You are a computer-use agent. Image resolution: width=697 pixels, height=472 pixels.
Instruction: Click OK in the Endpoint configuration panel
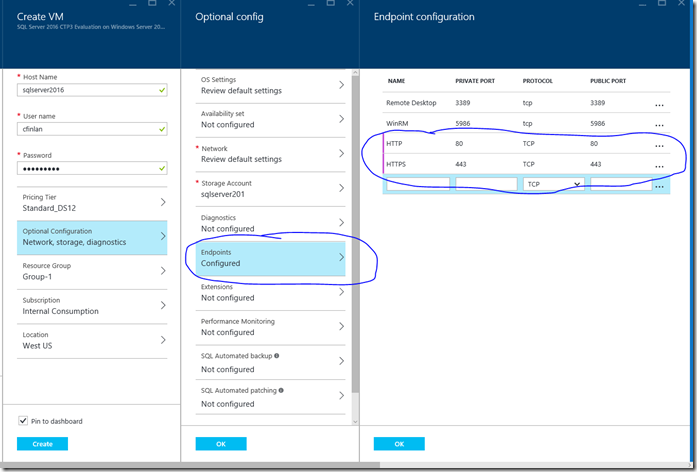coord(399,443)
